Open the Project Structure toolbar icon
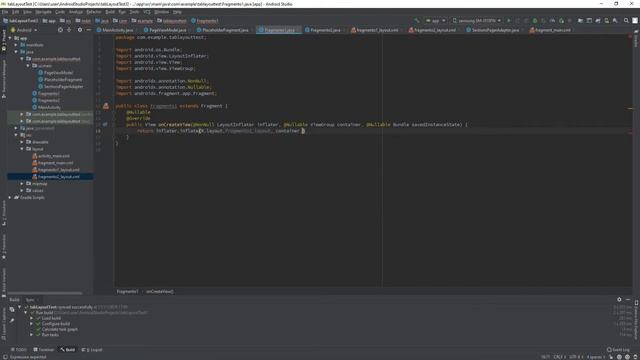 [x=580, y=20]
